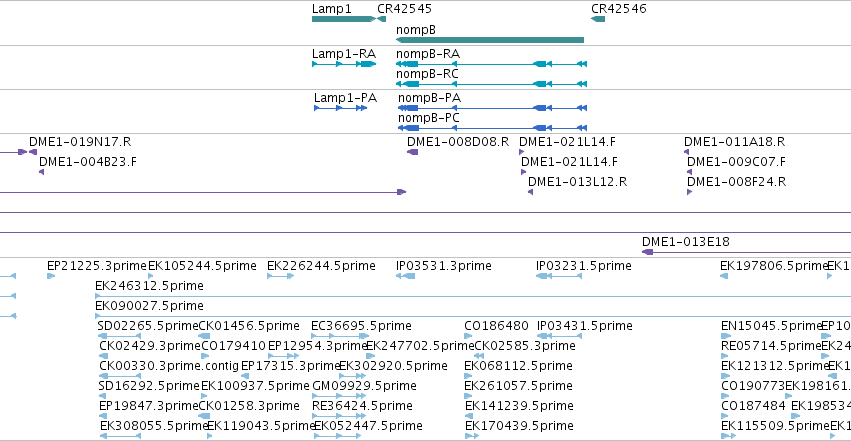Select the RE05714.5prime label
This screenshot has width=851, height=441.
tap(771, 346)
